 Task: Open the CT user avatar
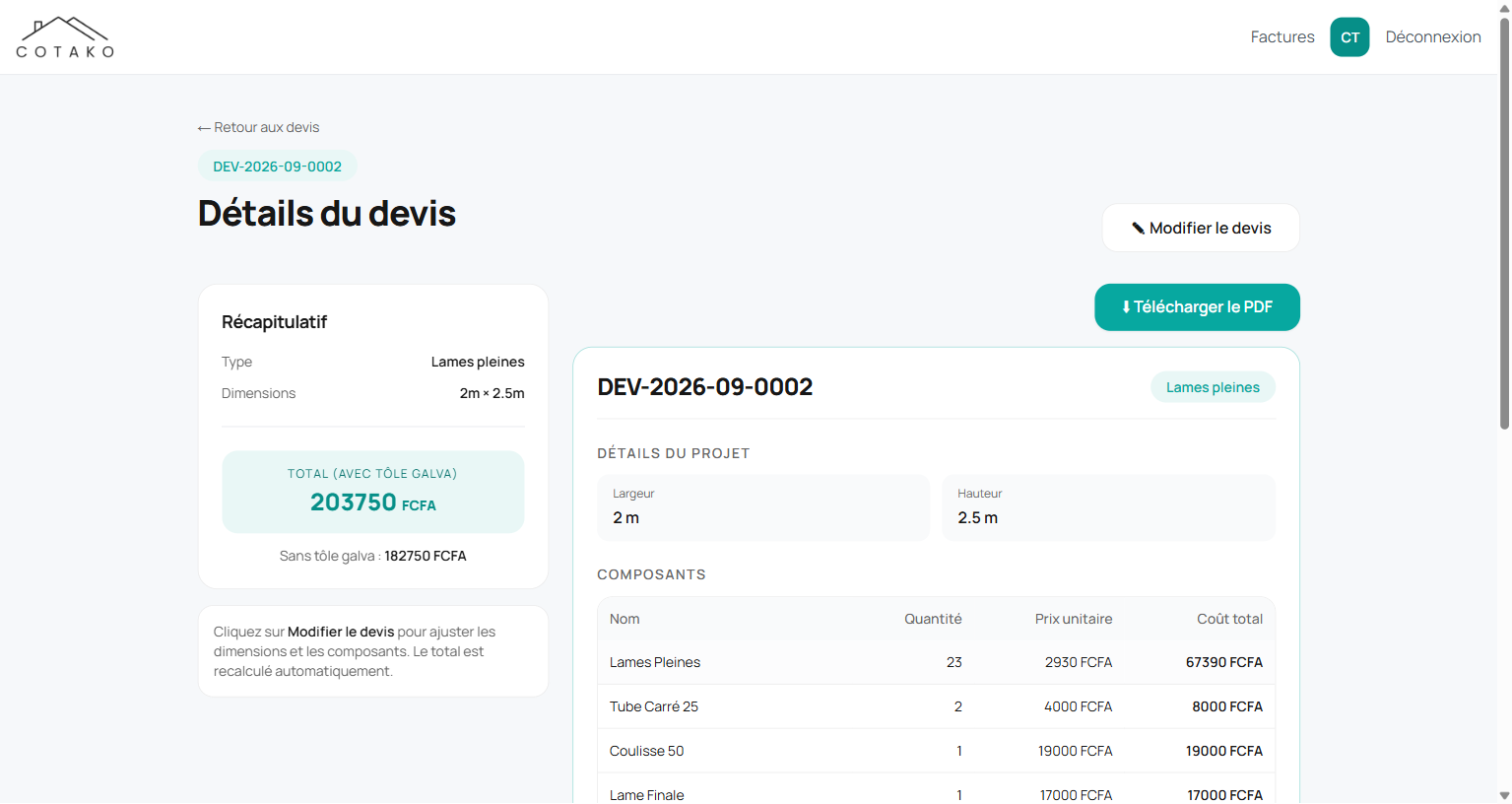click(1349, 37)
